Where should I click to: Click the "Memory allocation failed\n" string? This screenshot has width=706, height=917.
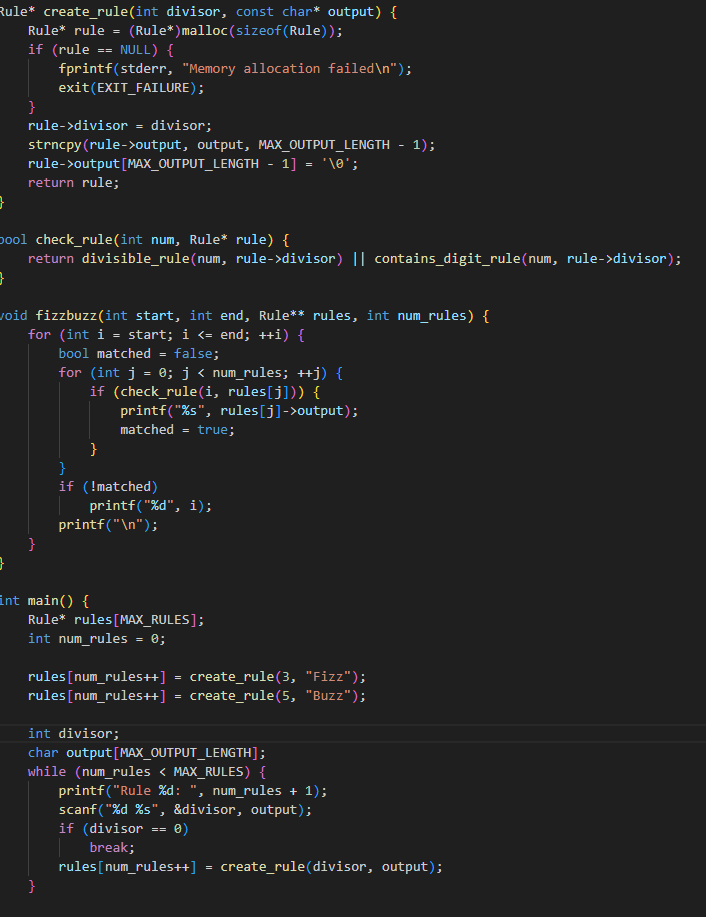(x=290, y=68)
